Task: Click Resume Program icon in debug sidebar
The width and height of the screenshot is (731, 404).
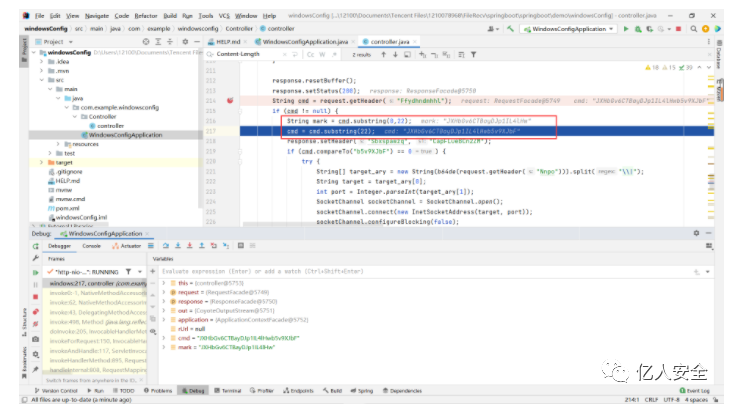Action: coord(35,272)
